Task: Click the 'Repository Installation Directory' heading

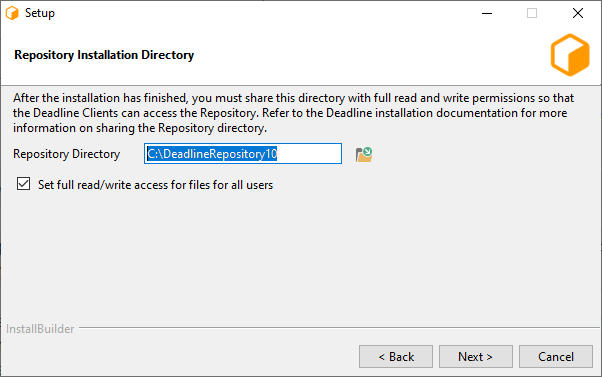Action: click(x=104, y=55)
